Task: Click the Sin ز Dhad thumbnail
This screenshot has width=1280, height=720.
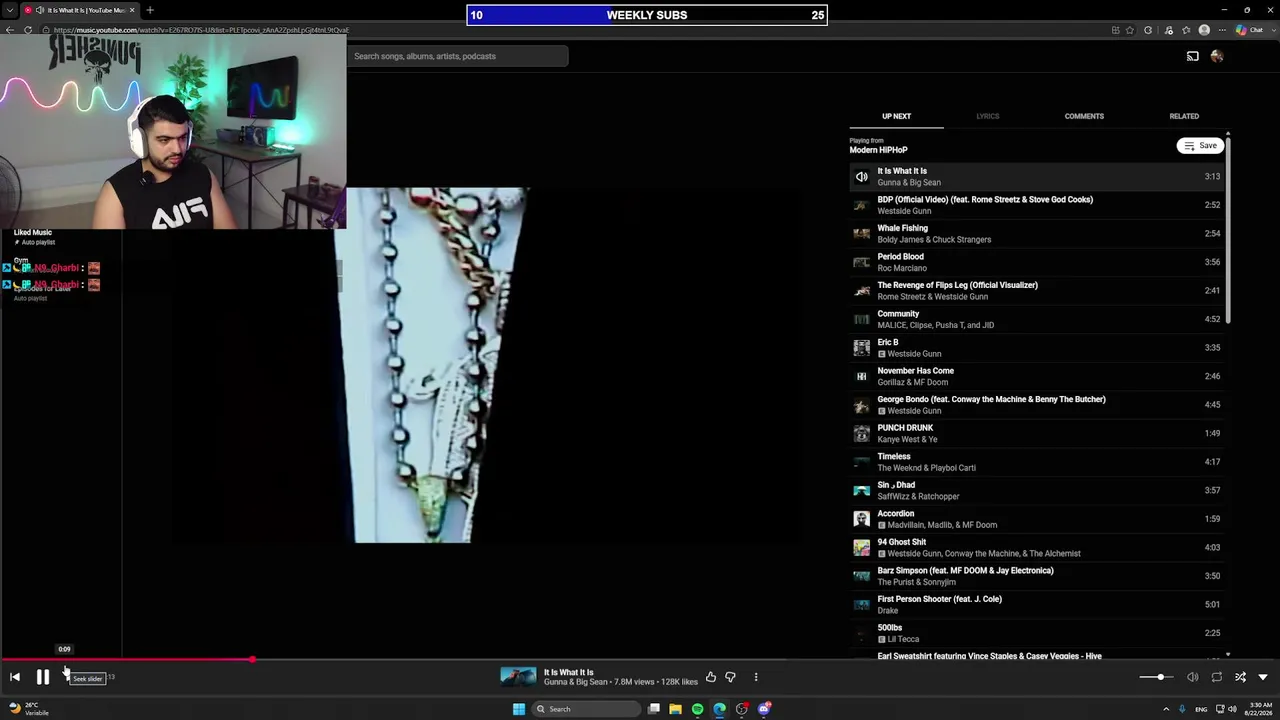Action: 862,491
